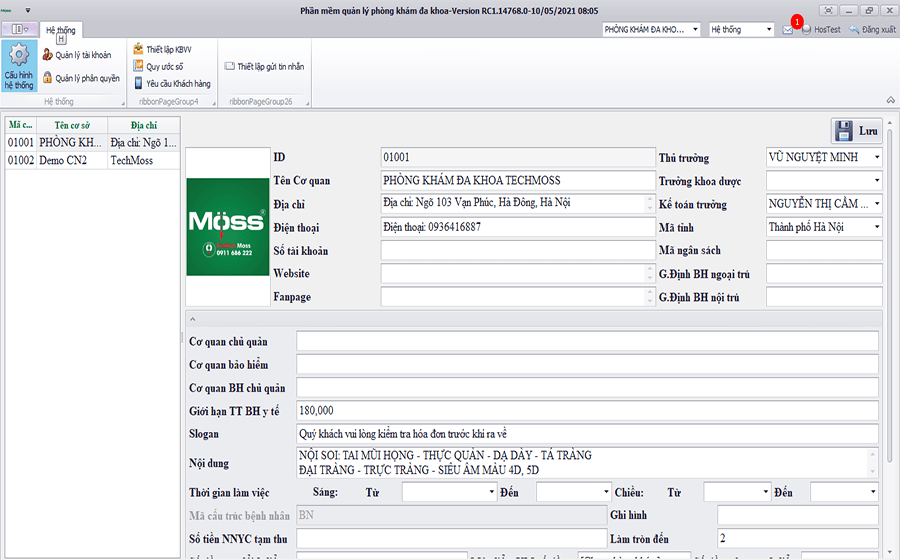Click the Slogan text field
This screenshot has height=560, width=900.
pos(587,434)
